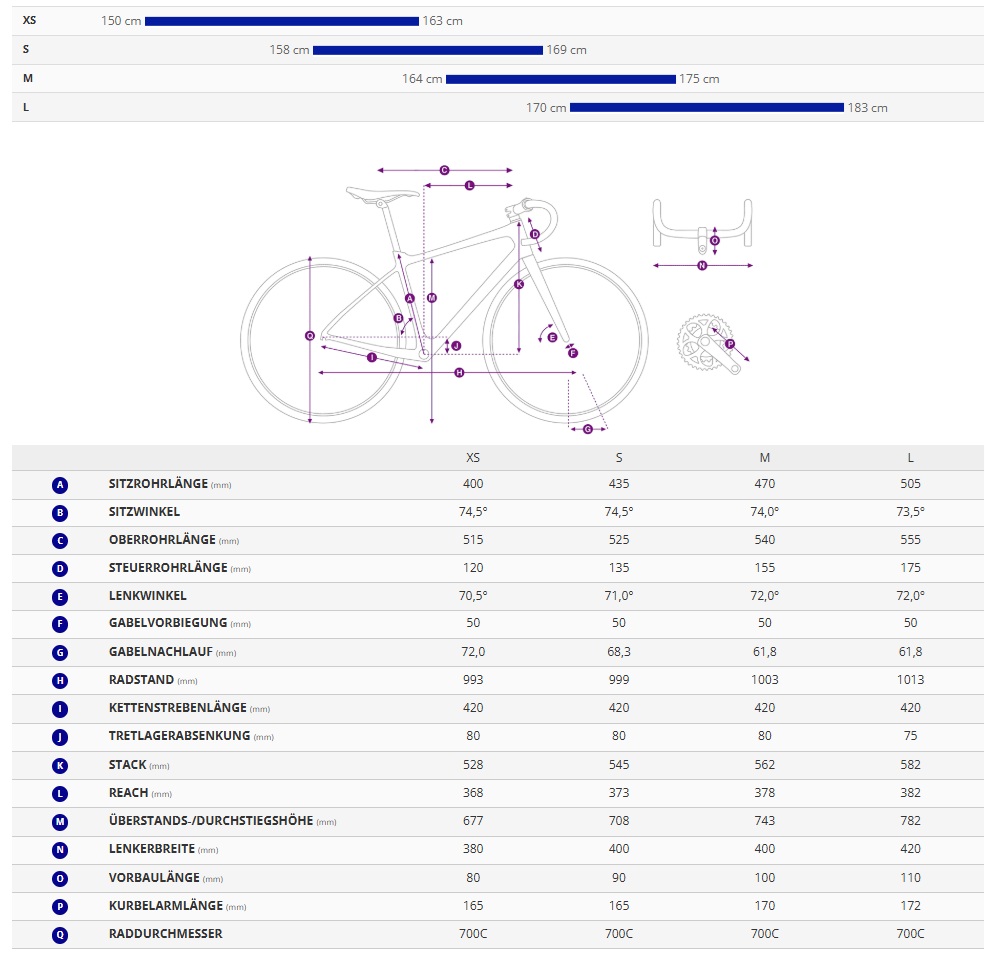The image size is (996, 961).
Task: Click the K badge beside Stack
Action: pos(60,765)
